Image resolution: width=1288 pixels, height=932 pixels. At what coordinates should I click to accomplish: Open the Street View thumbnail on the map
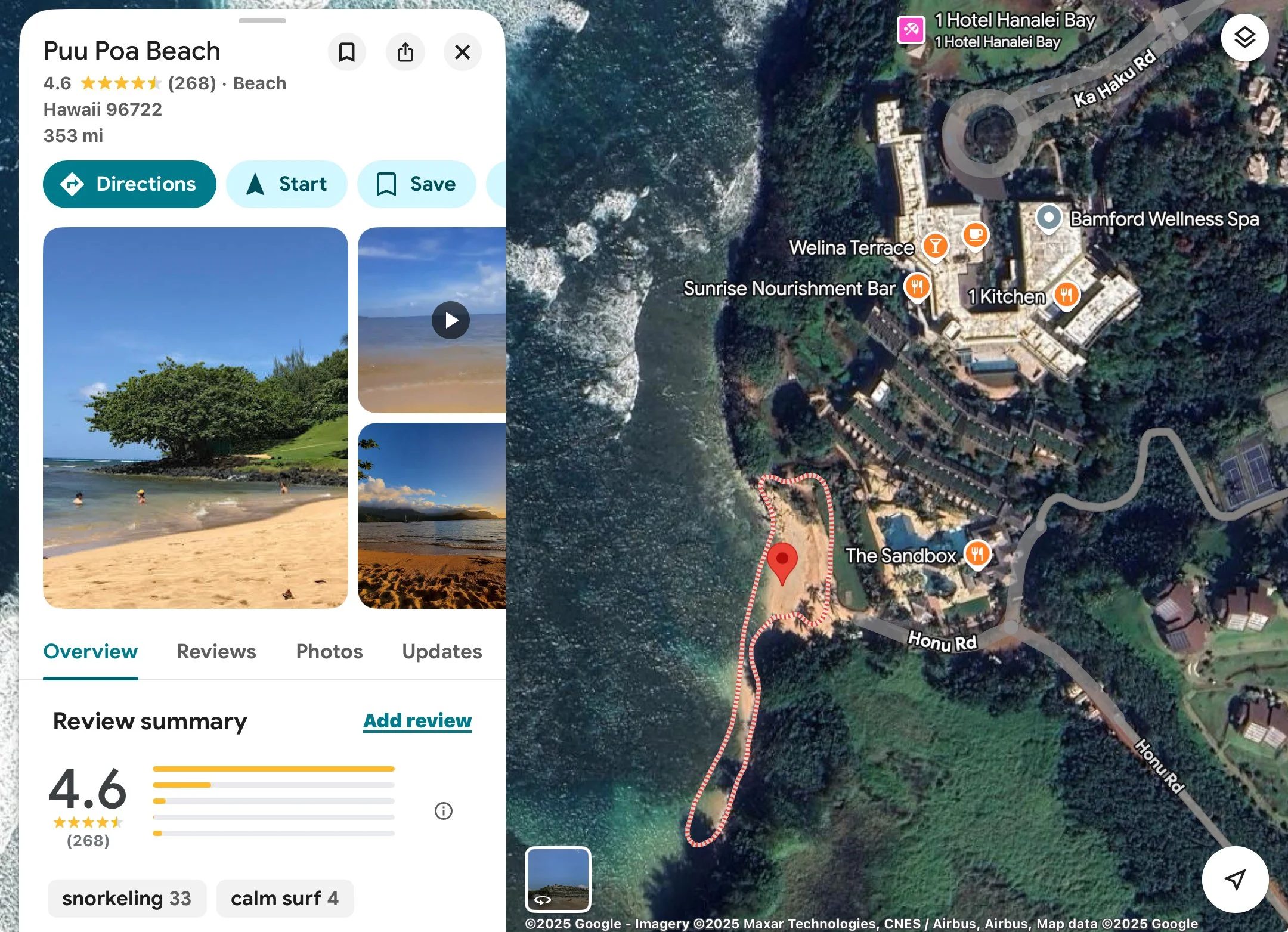coord(558,879)
